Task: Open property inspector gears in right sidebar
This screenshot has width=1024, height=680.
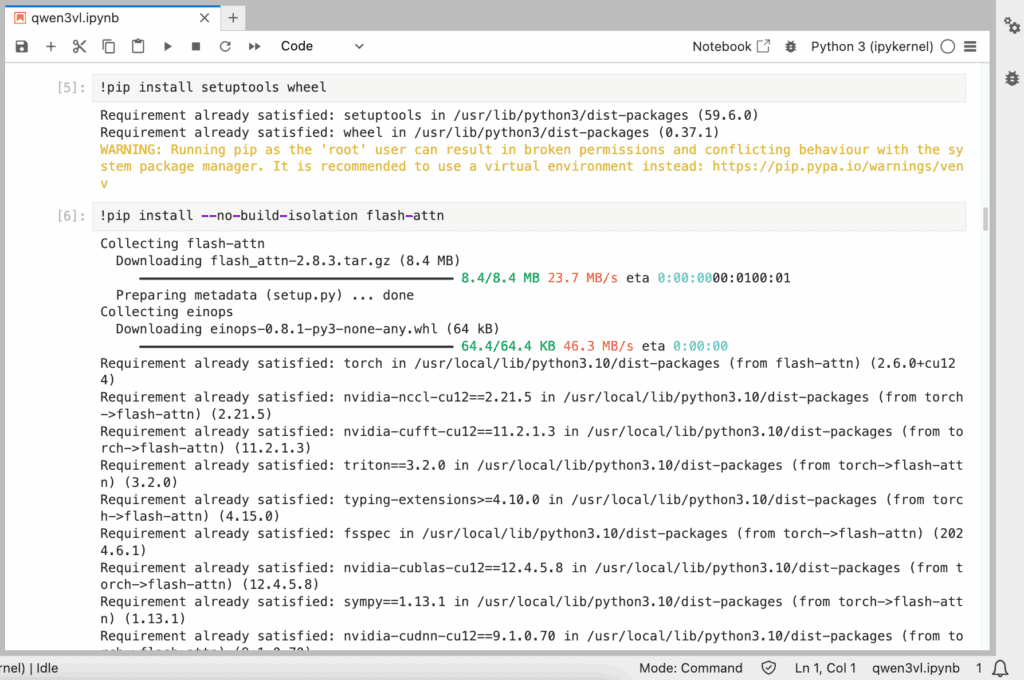Action: [1011, 26]
